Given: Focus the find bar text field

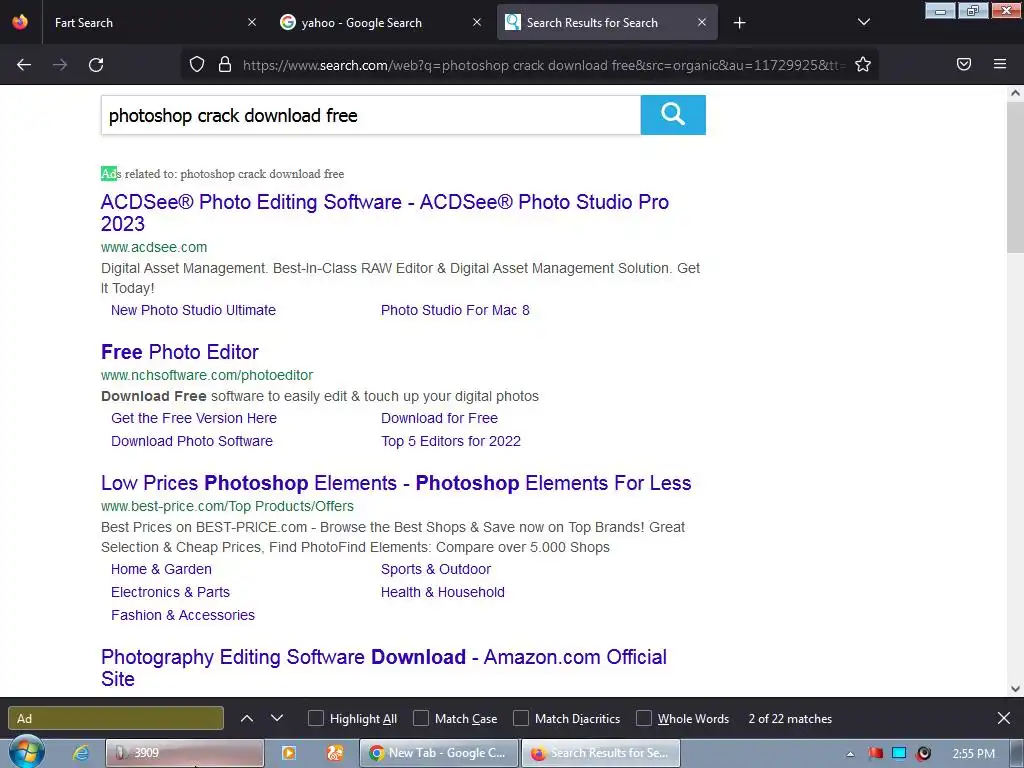Looking at the screenshot, I should point(116,718).
